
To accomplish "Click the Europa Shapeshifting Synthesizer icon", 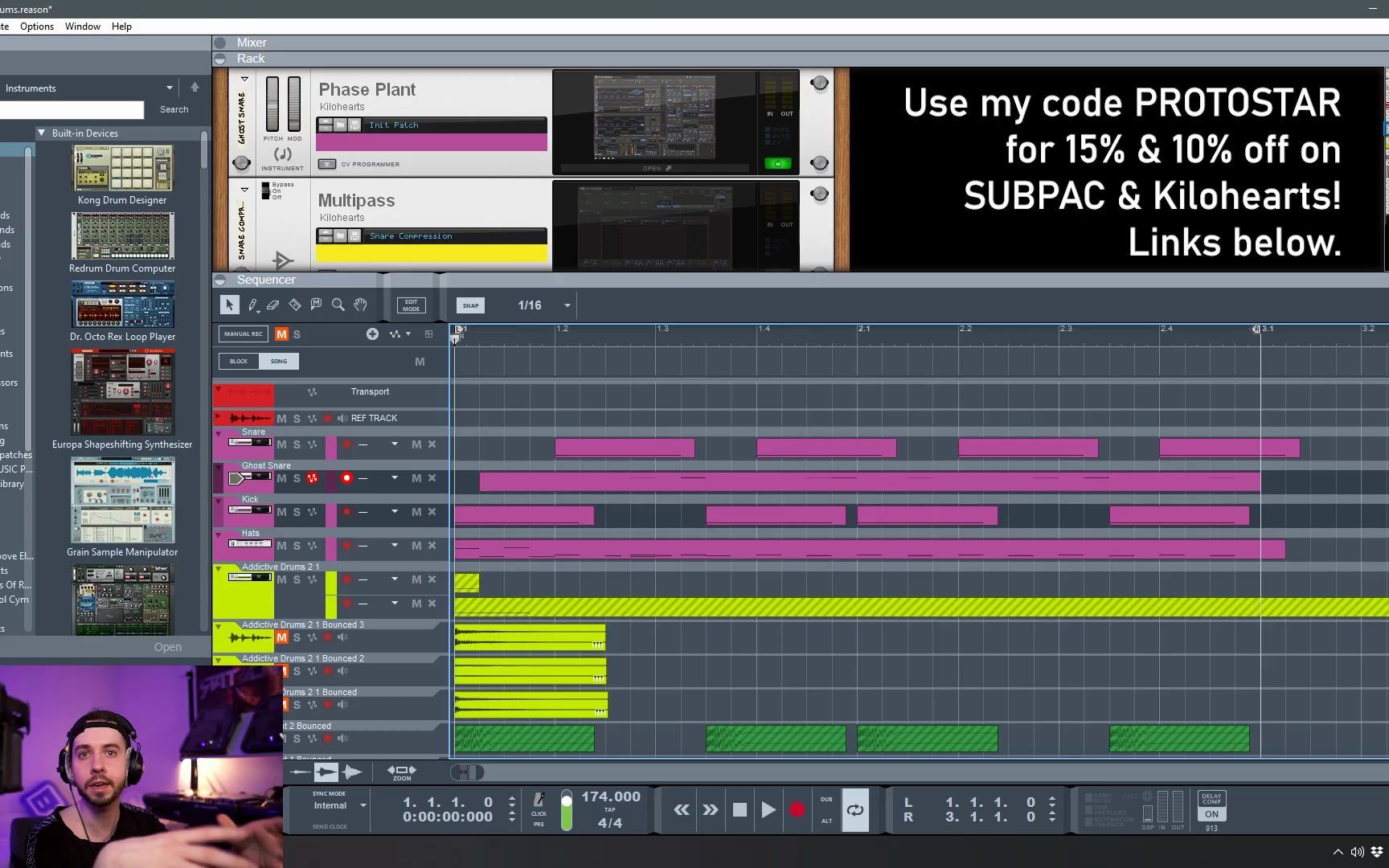I will 122,392.
